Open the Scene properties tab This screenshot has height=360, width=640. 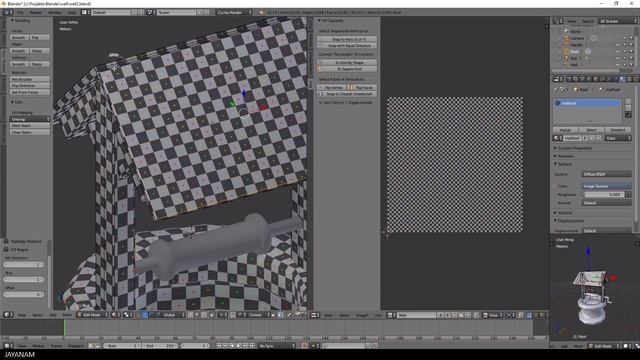[x=582, y=79]
